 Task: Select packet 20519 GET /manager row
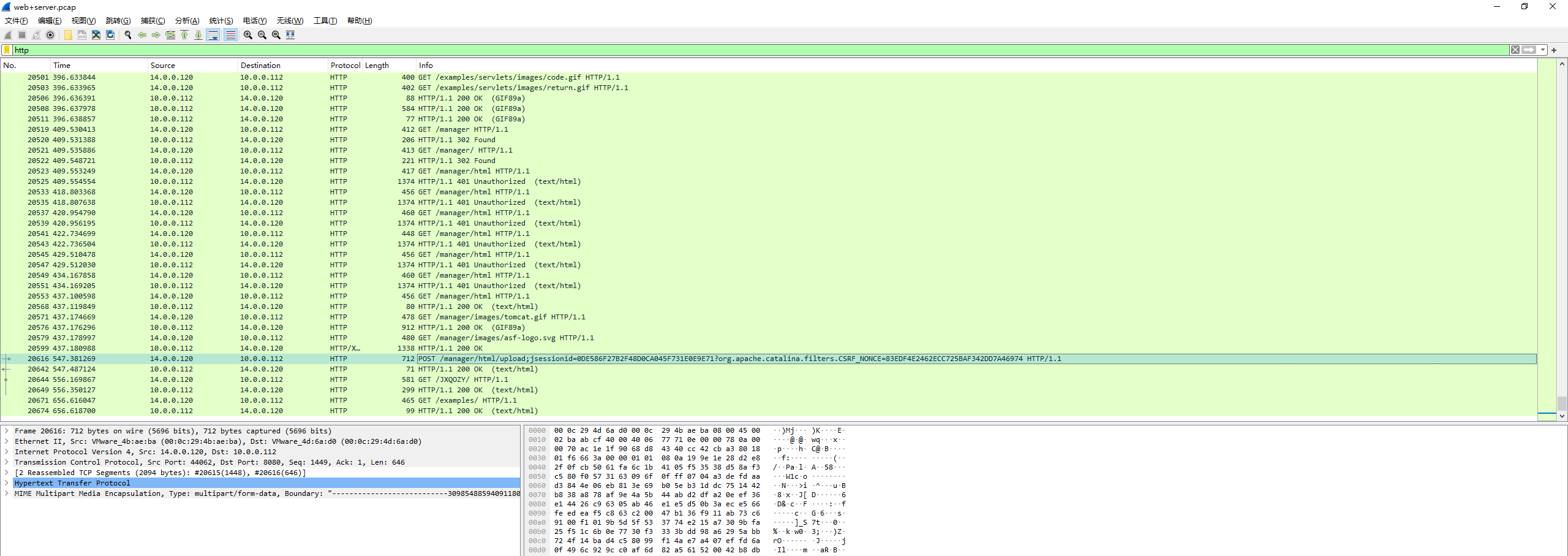(x=769, y=129)
